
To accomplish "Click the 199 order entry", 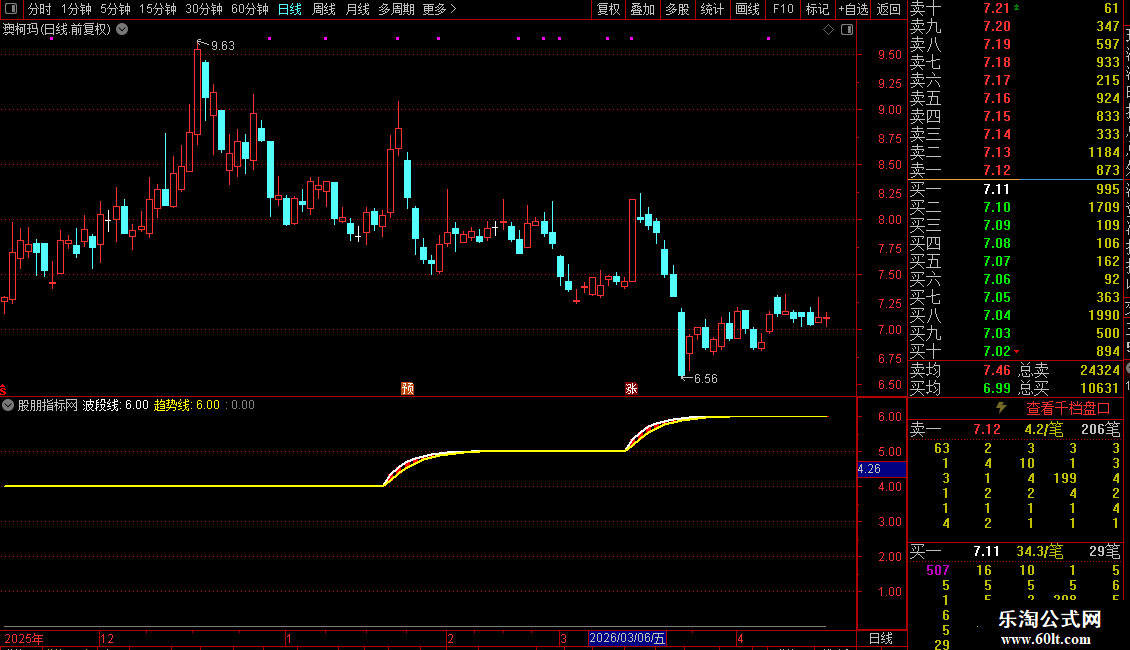I will coord(1064,478).
